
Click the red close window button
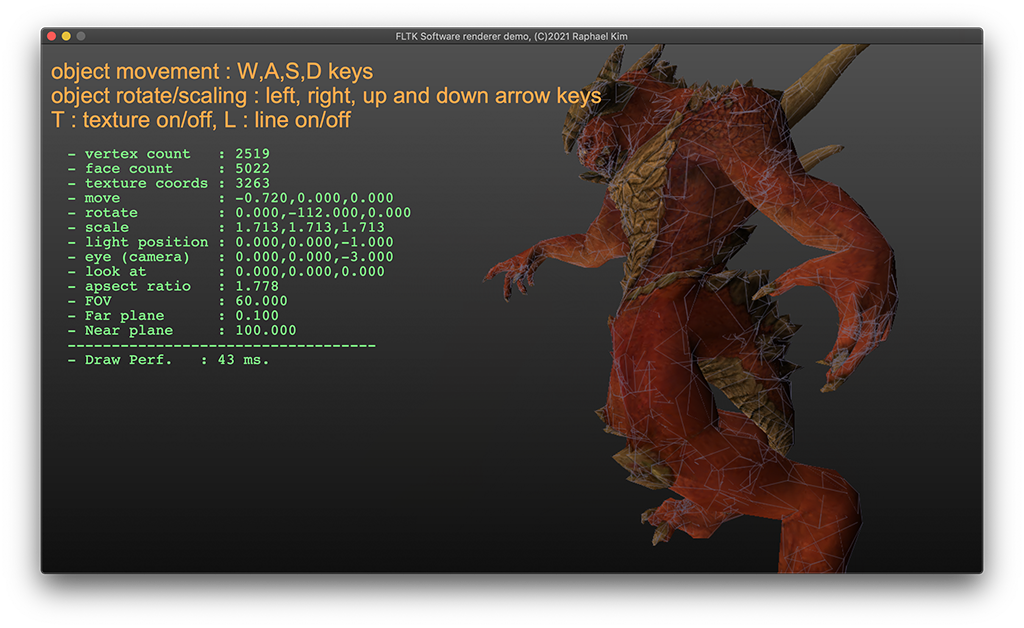coord(52,36)
